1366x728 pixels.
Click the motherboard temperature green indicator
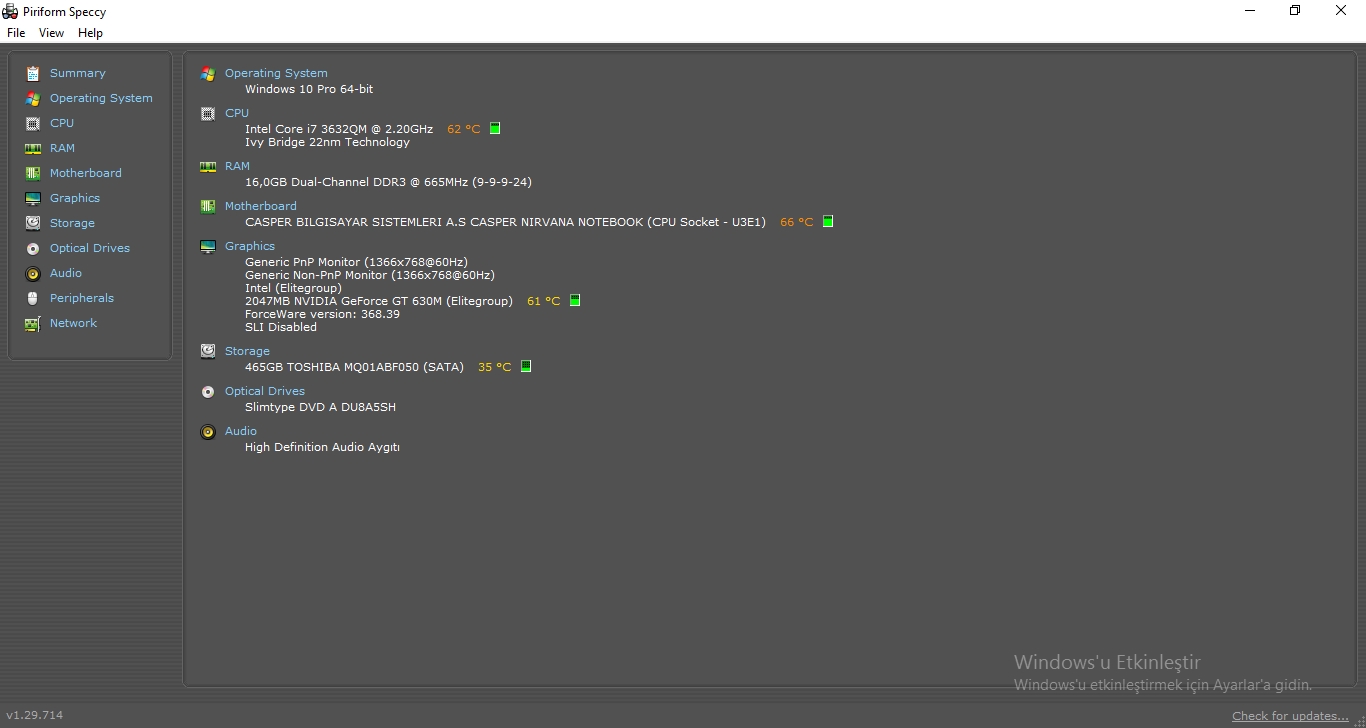[x=828, y=222]
